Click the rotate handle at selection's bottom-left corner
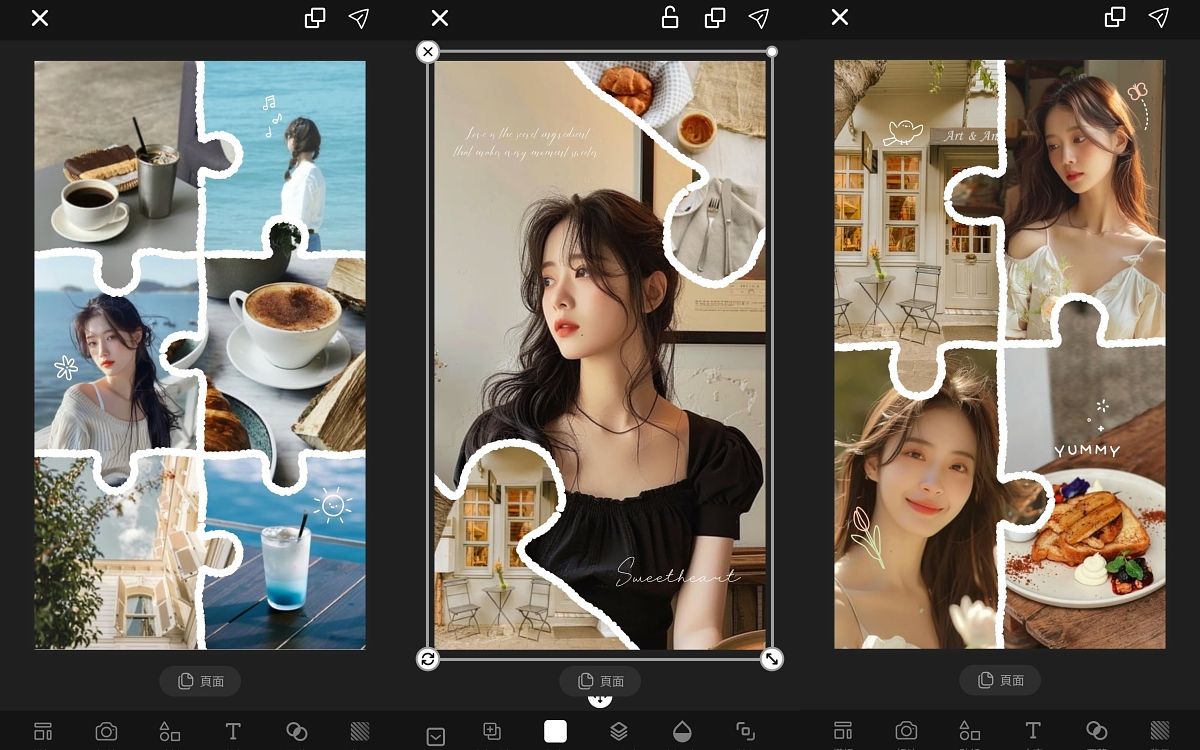1200x750 pixels. tap(428, 658)
